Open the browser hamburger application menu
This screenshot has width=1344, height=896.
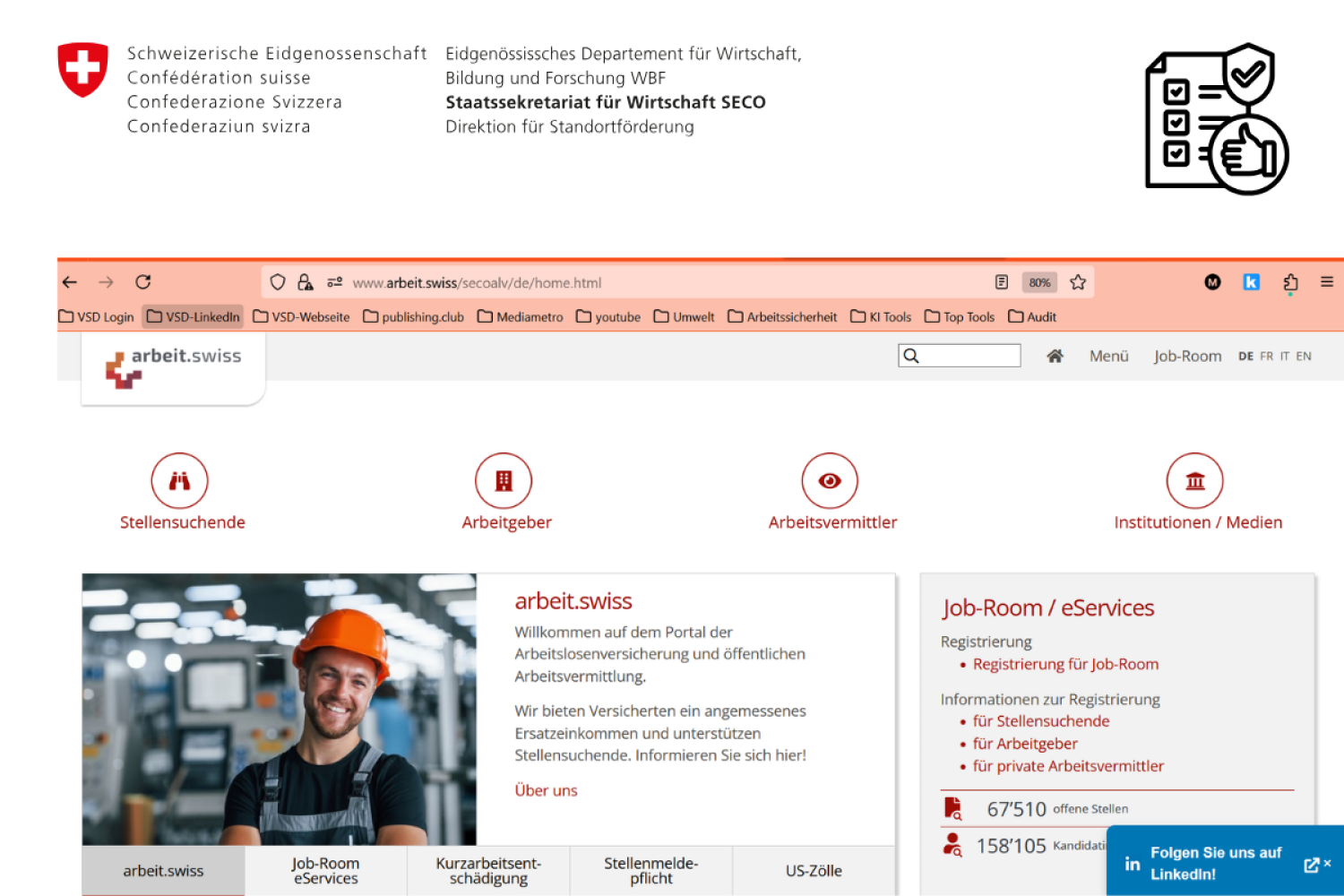tap(1327, 282)
